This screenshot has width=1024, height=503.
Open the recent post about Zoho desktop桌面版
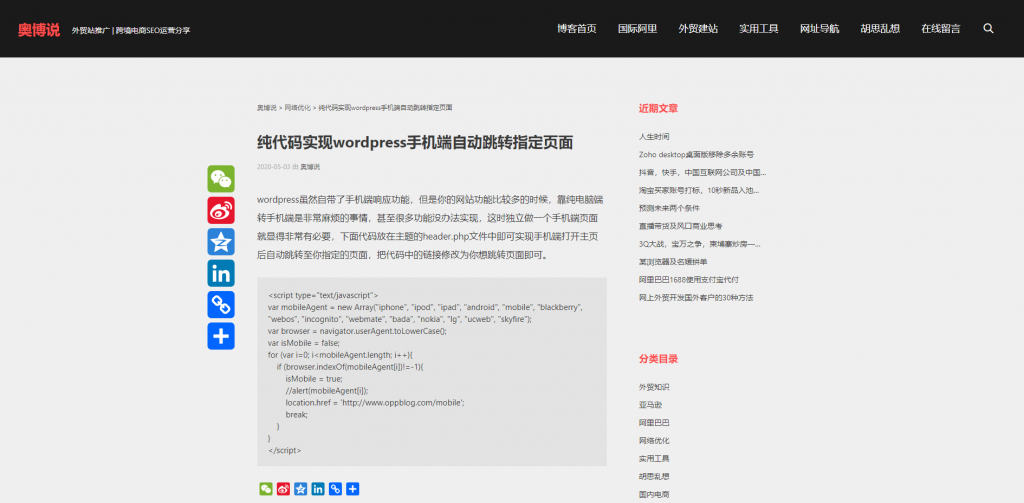click(x=696, y=155)
